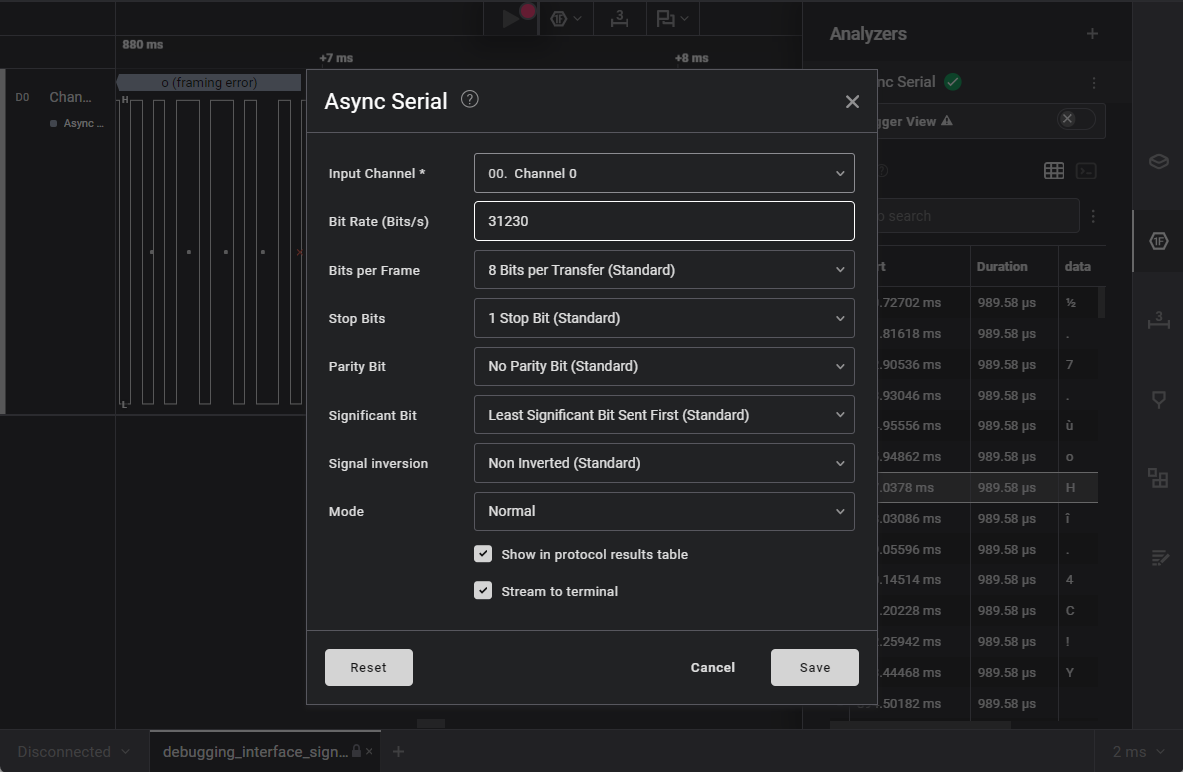Image resolution: width=1183 pixels, height=772 pixels.
Task: Open the Signal inversion dropdown
Action: coord(664,463)
